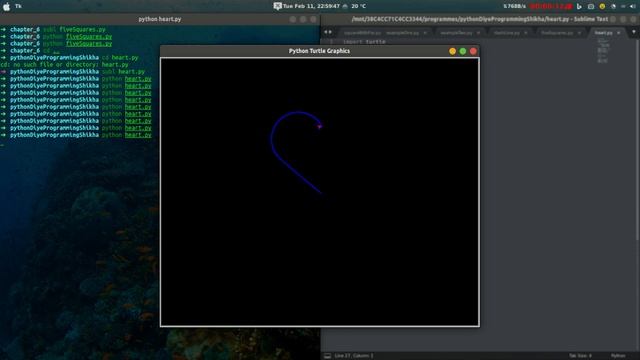Image resolution: width=640 pixels, height=360 pixels.
Task: Click the 'sublime fiveSquares.py' terminal line
Action: 53,29
